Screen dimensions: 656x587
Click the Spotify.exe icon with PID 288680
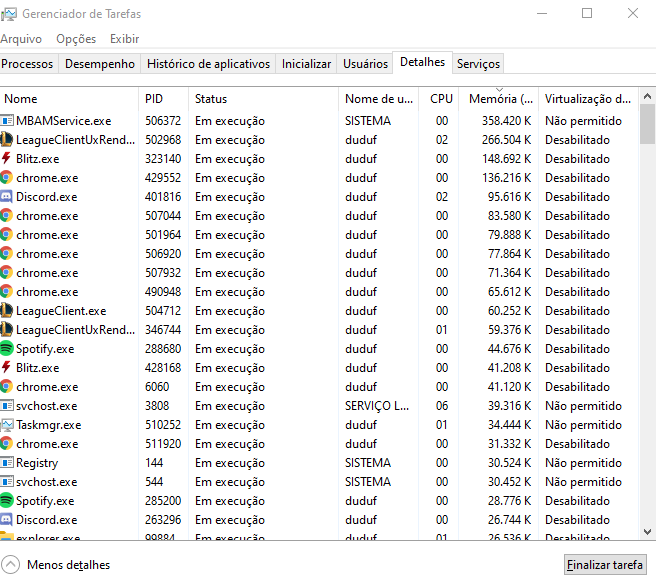7,349
